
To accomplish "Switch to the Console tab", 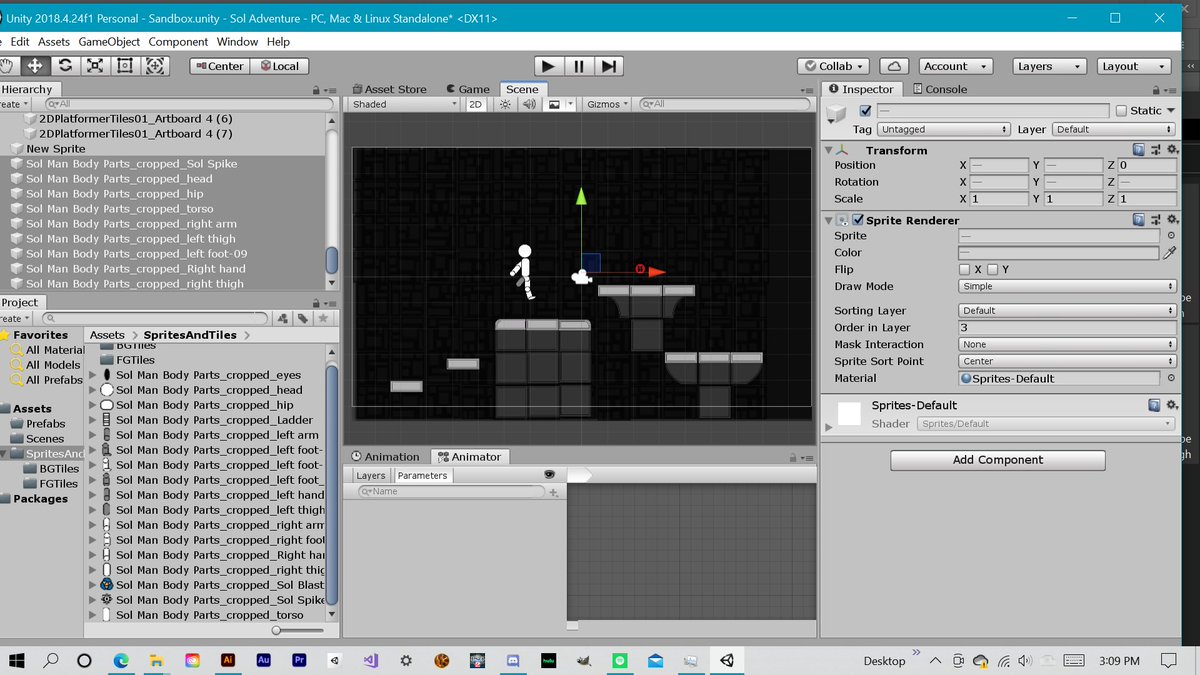I will point(939,89).
